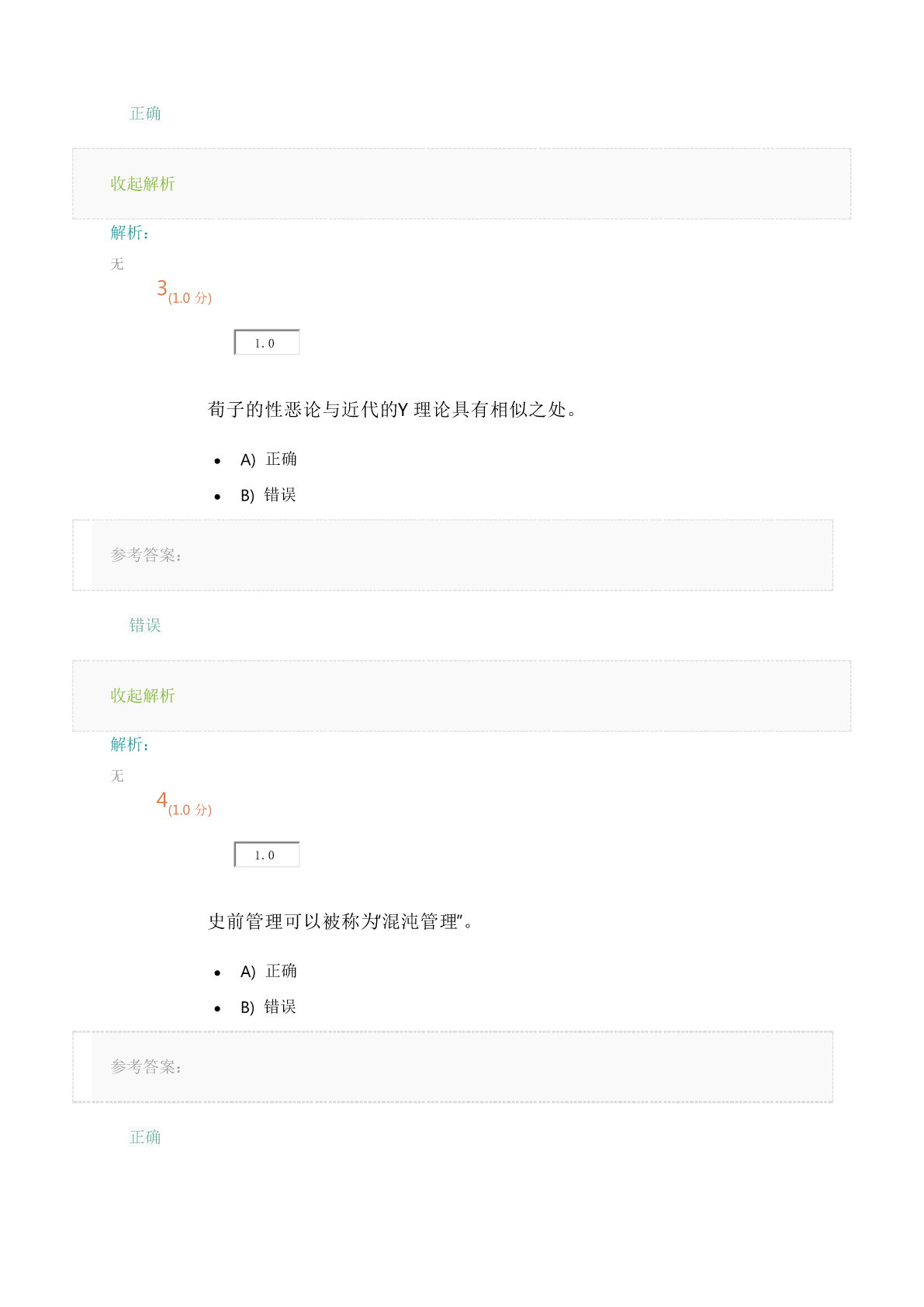
Task: Click the 参考答案 box under question 3
Action: point(453,555)
